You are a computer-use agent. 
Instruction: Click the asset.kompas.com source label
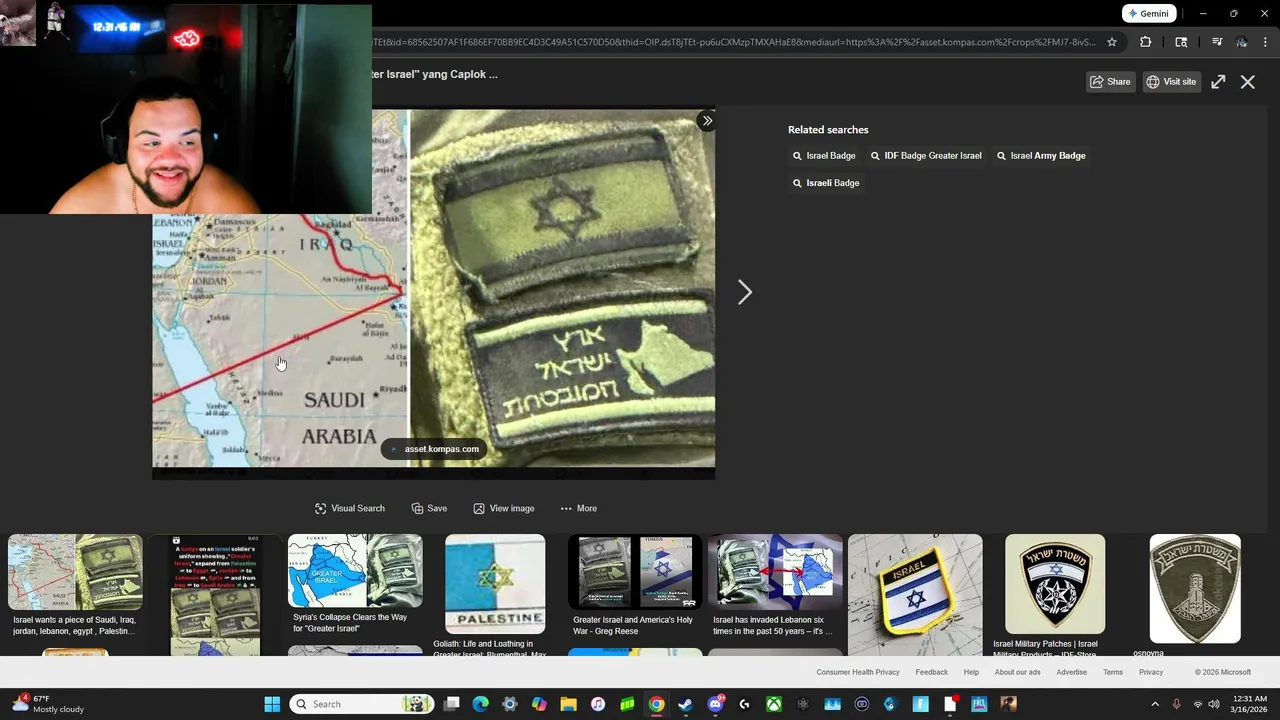434,449
